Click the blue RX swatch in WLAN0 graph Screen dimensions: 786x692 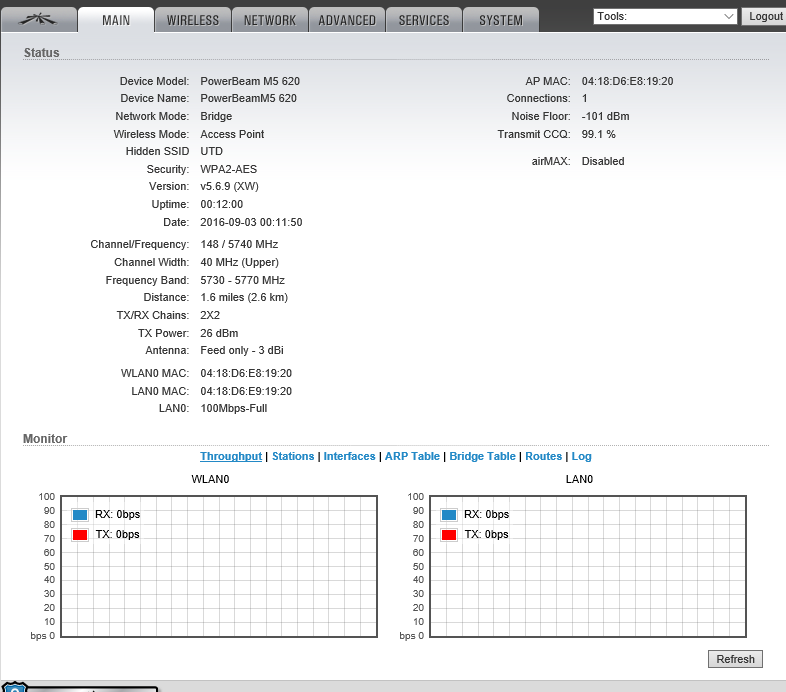pyautogui.click(x=80, y=514)
